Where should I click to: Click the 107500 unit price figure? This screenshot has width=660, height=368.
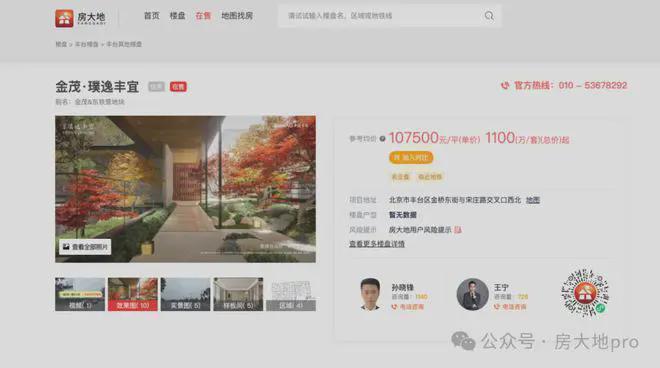(414, 138)
